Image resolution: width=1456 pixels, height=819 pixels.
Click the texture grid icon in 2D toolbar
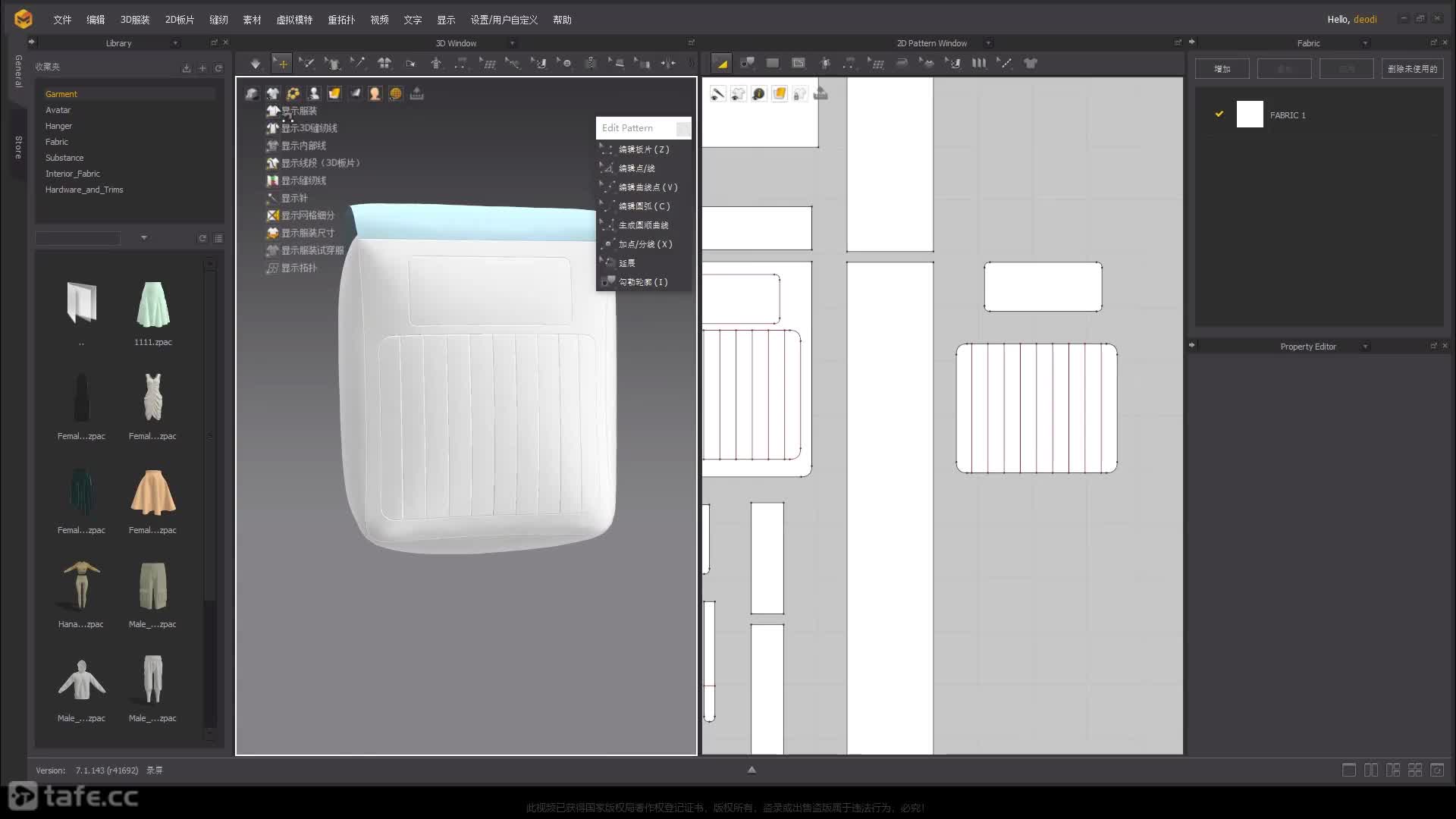coord(876,64)
